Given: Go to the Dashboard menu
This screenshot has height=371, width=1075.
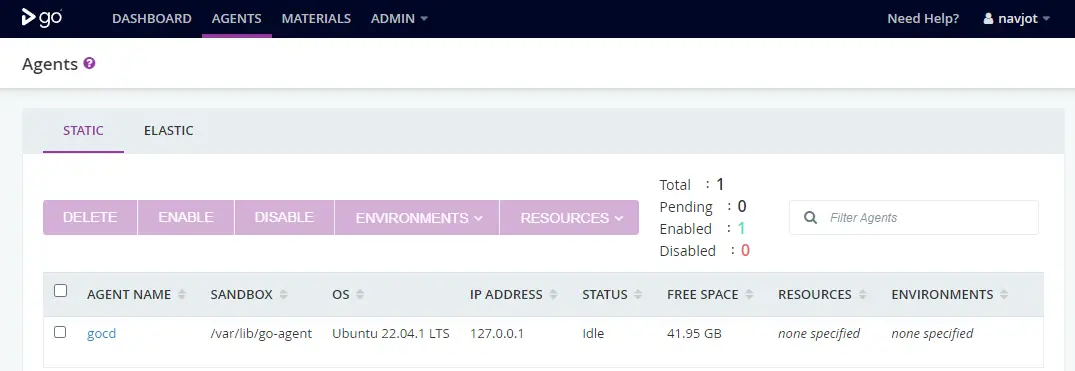Looking at the screenshot, I should [152, 19].
